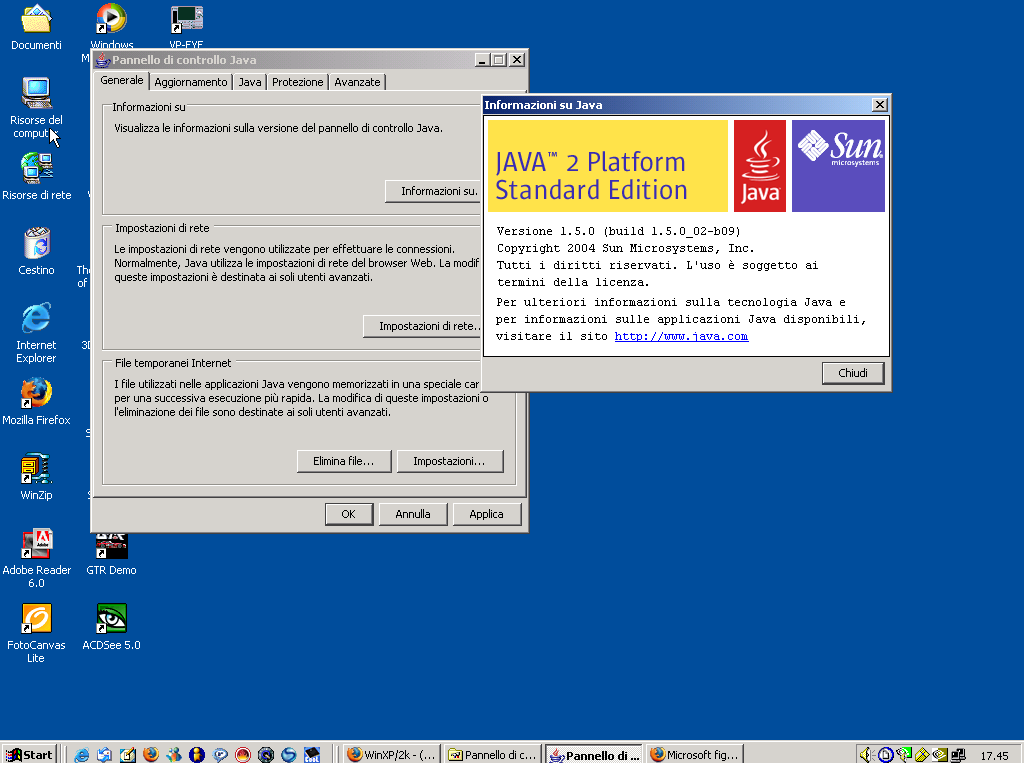Select Risorse di rete desktop icon
Viewport: 1024px width, 763px height.
[37, 176]
